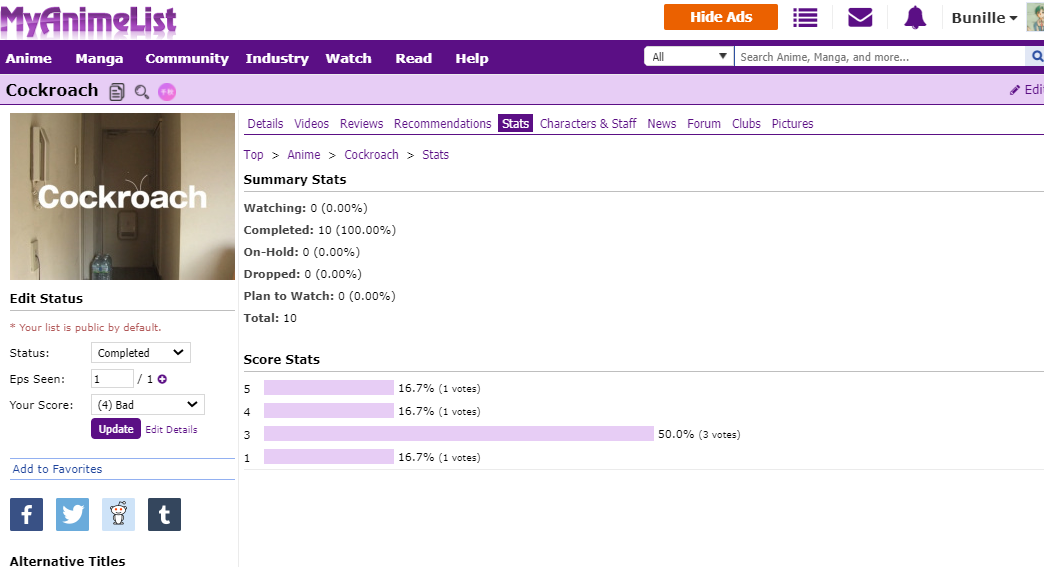Open the Characters & Staff tab
The height and width of the screenshot is (567, 1044).
point(588,124)
